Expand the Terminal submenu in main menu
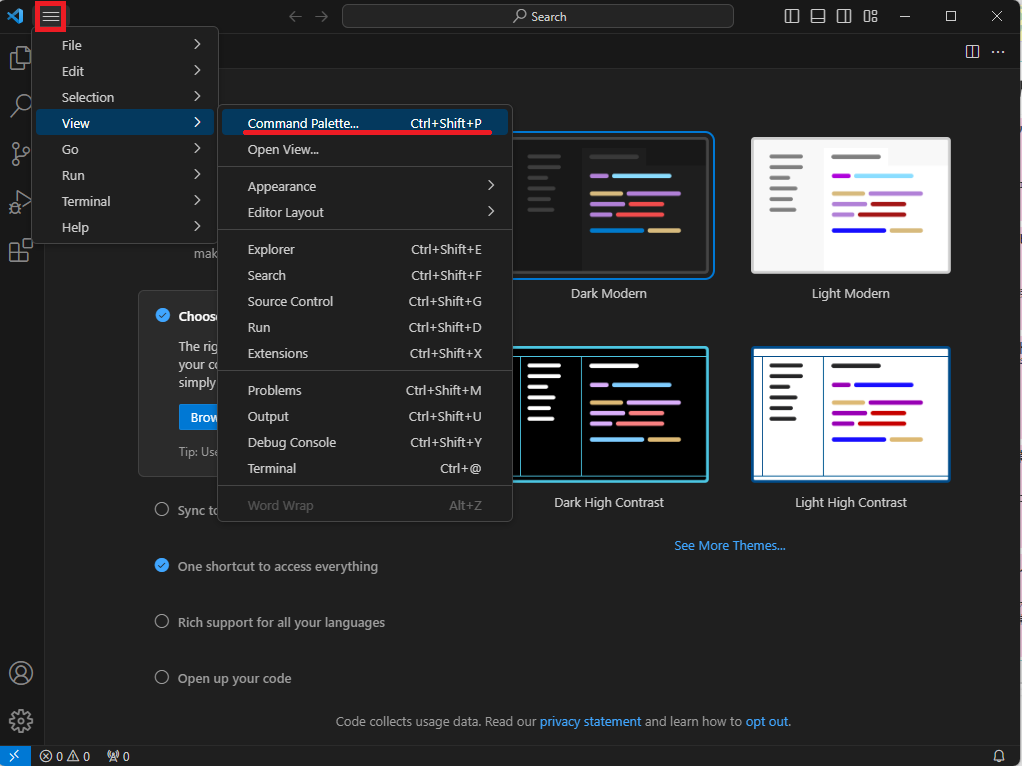 124,201
